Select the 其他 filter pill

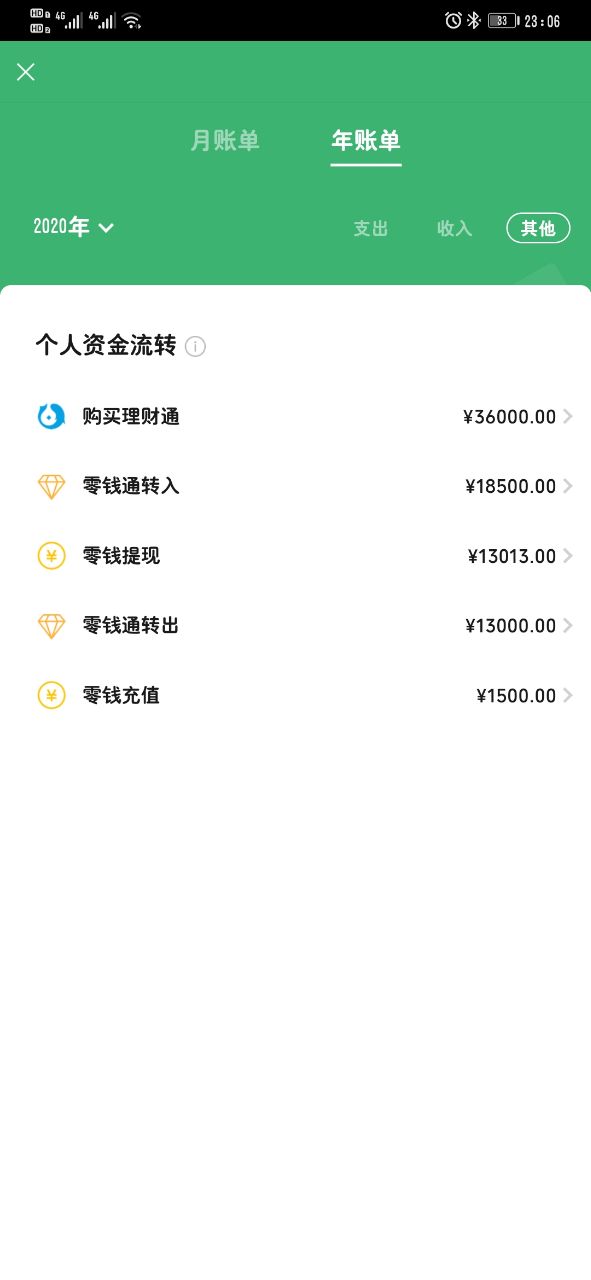538,228
